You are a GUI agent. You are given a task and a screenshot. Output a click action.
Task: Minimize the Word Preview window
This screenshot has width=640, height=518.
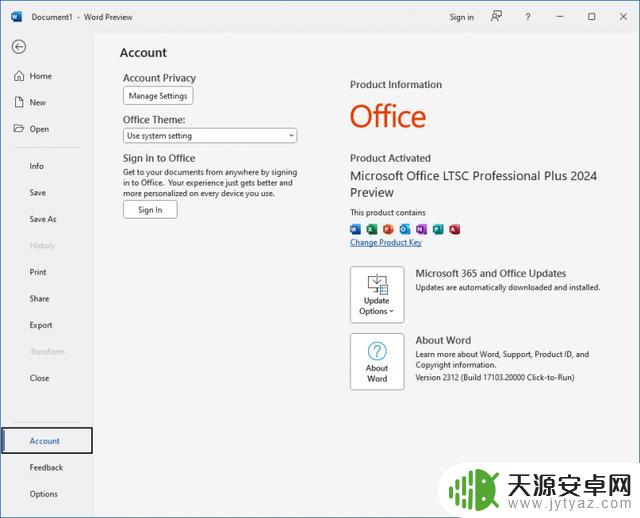[x=560, y=17]
